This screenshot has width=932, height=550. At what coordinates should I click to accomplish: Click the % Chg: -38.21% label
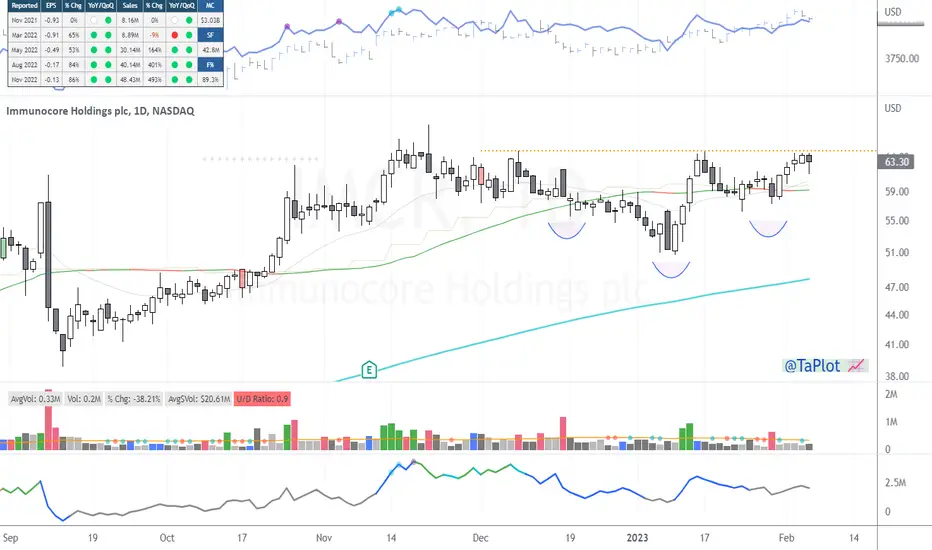[134, 399]
